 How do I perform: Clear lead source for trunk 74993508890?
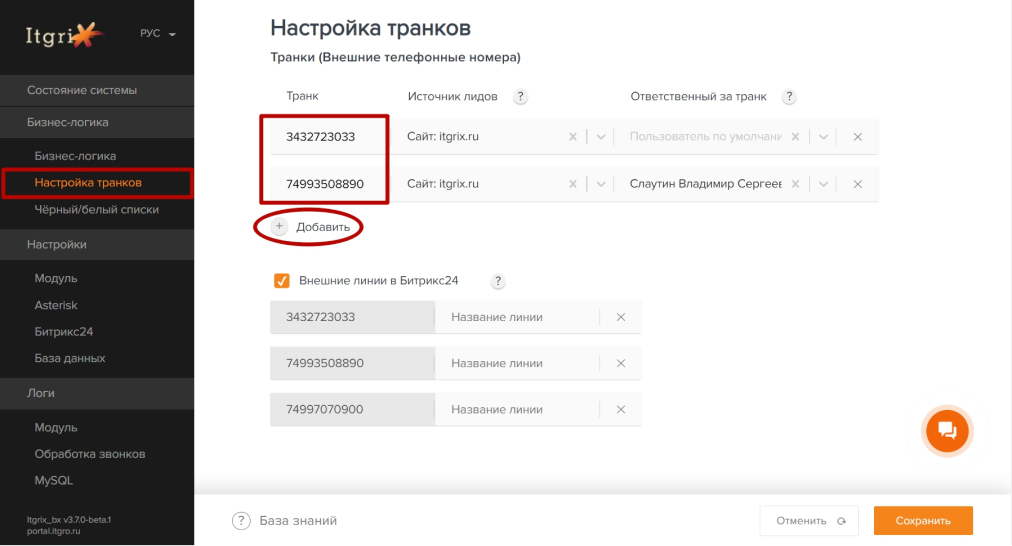[x=573, y=184]
